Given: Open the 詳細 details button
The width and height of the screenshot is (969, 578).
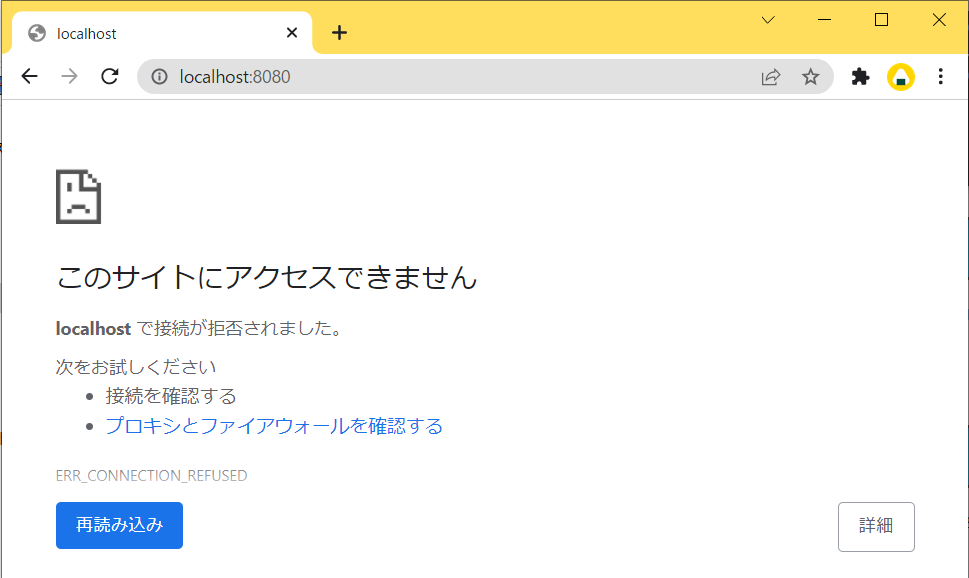Looking at the screenshot, I should pos(876,527).
